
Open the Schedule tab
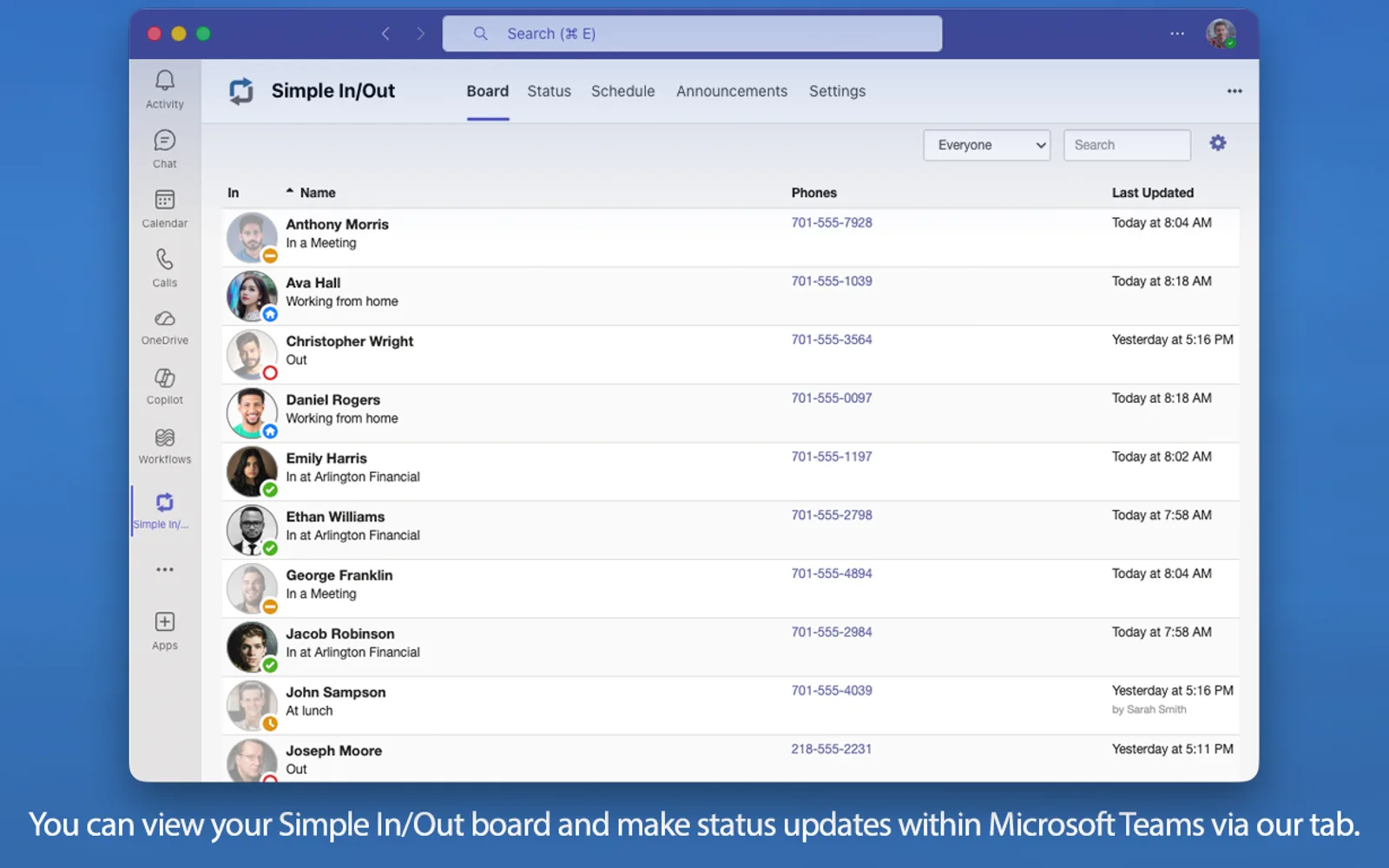pos(623,91)
